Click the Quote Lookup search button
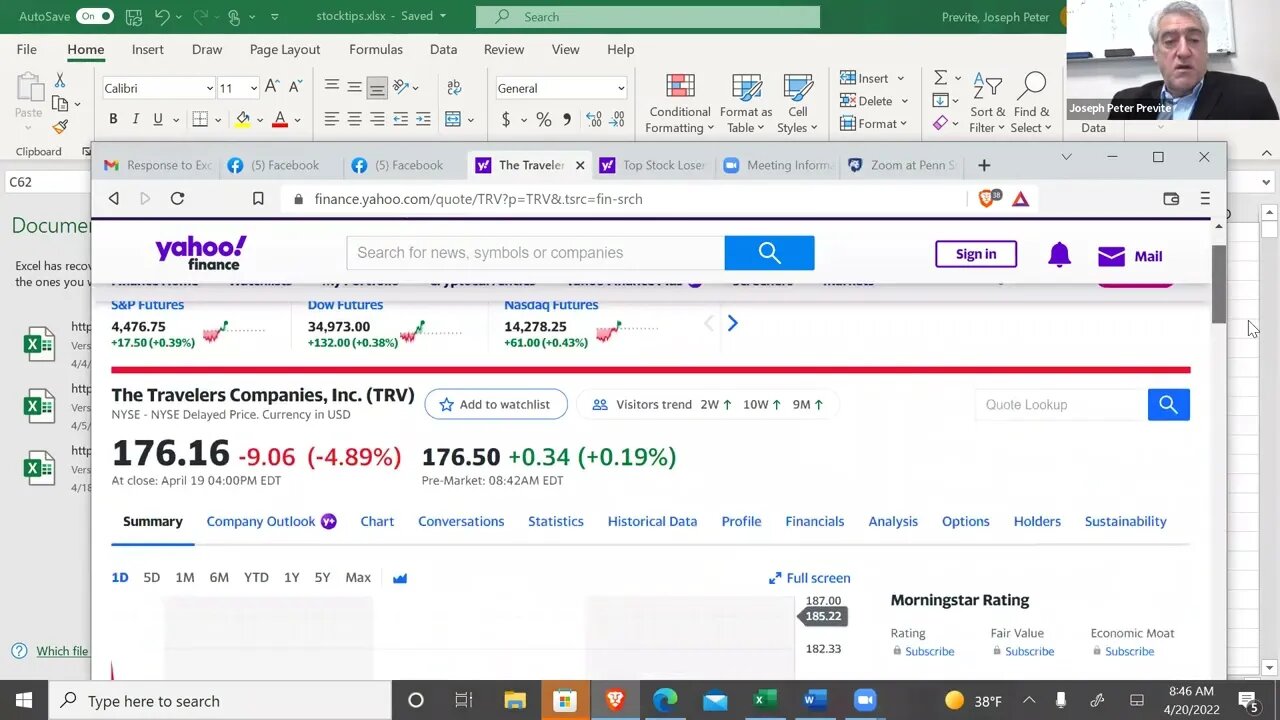This screenshot has height=720, width=1280. (x=1168, y=404)
